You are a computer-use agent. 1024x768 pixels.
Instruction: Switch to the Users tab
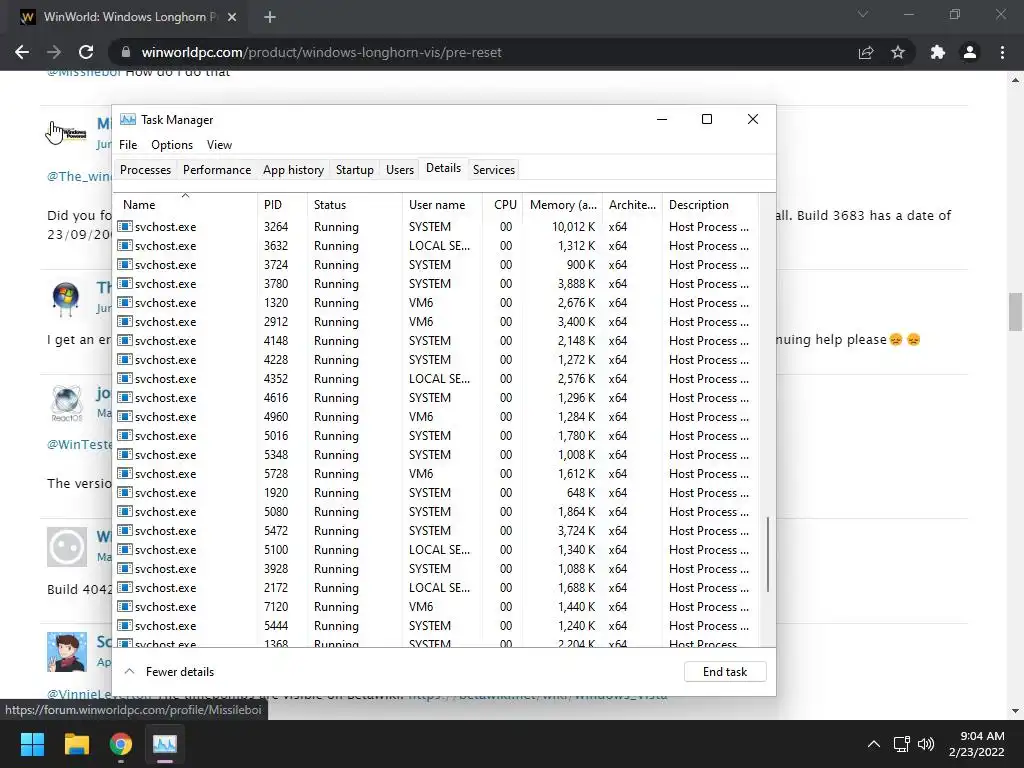(x=400, y=170)
